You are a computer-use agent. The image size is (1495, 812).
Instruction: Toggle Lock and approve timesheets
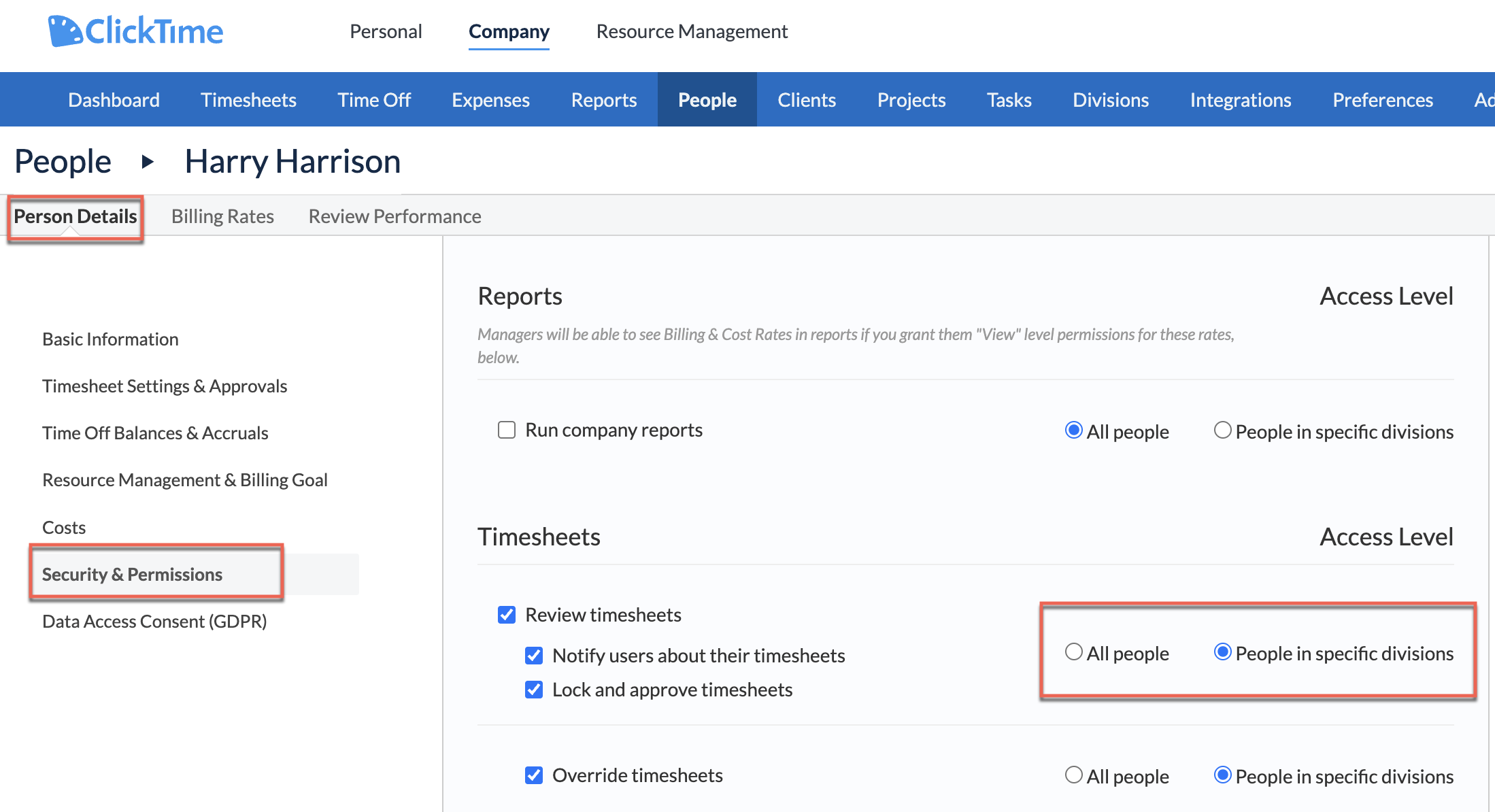click(534, 690)
